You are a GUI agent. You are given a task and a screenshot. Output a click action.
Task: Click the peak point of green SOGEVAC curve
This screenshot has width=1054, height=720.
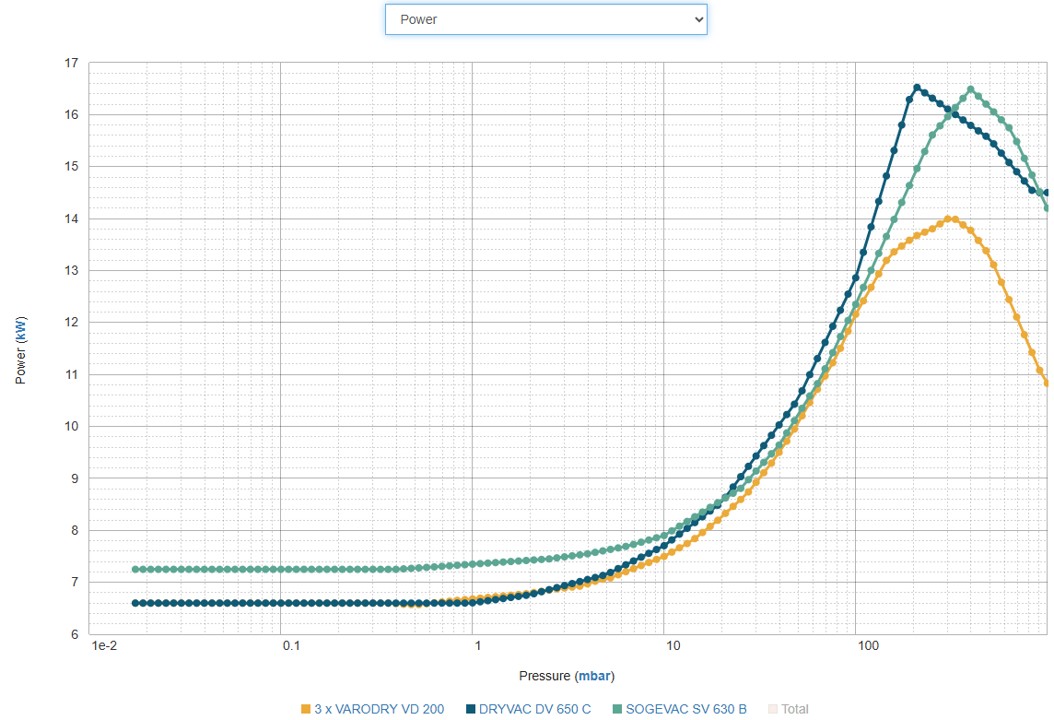[970, 89]
